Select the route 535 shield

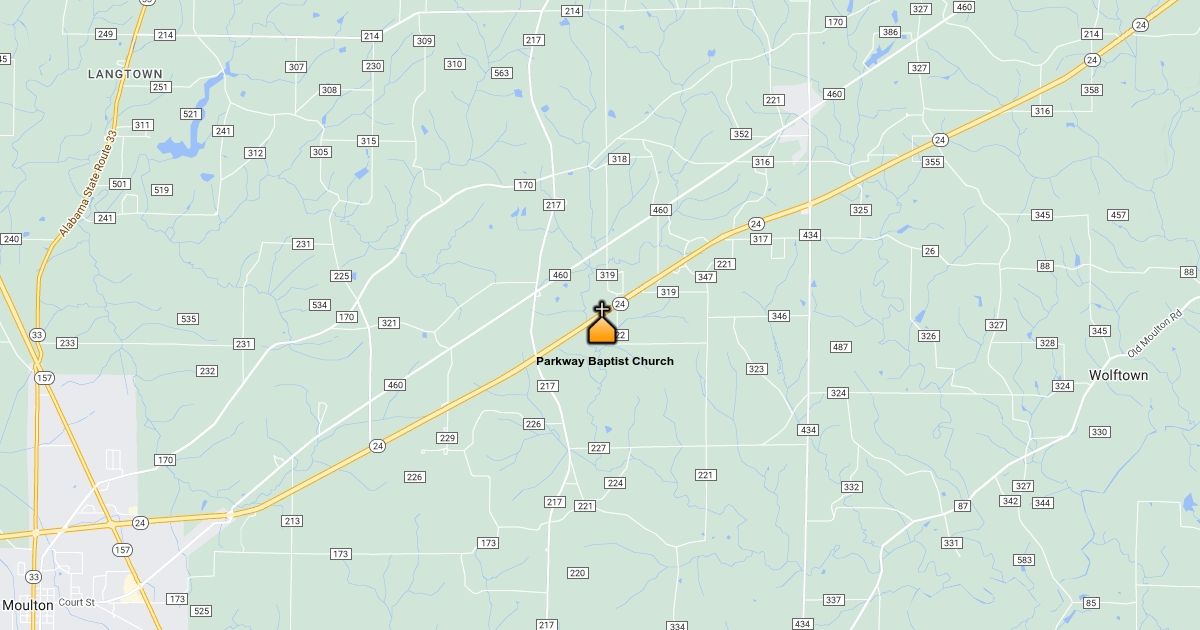click(x=188, y=319)
